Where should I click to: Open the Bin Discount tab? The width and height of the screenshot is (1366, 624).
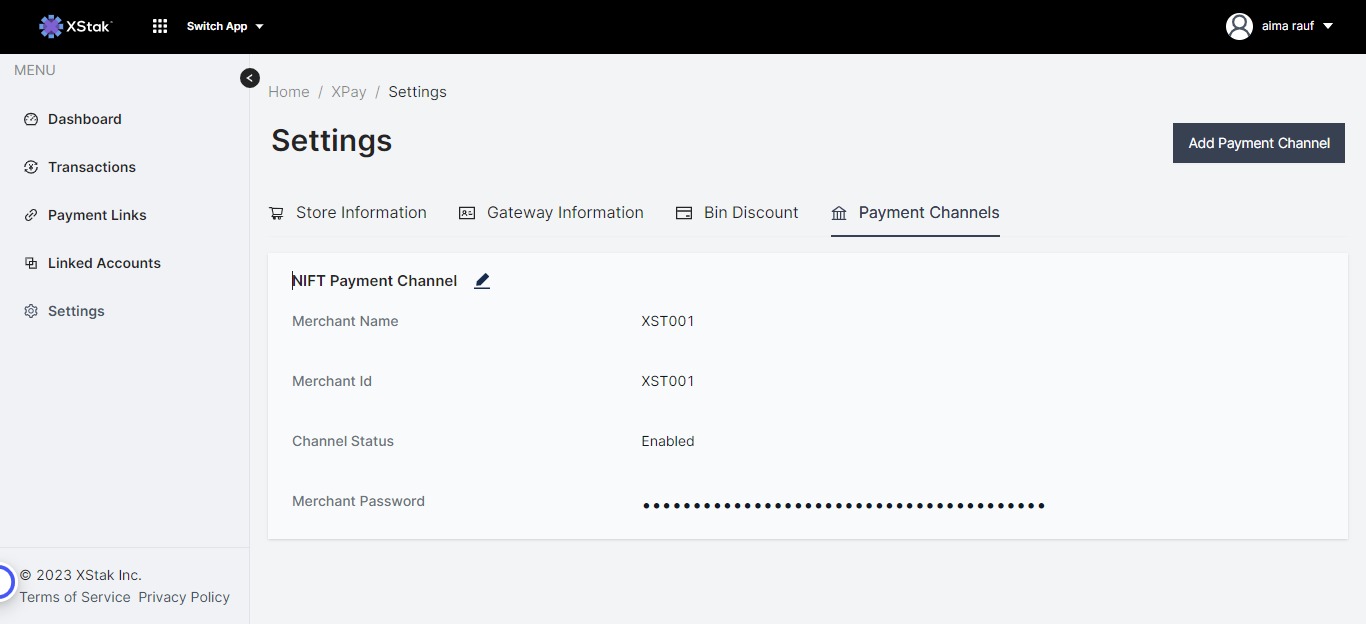750,213
